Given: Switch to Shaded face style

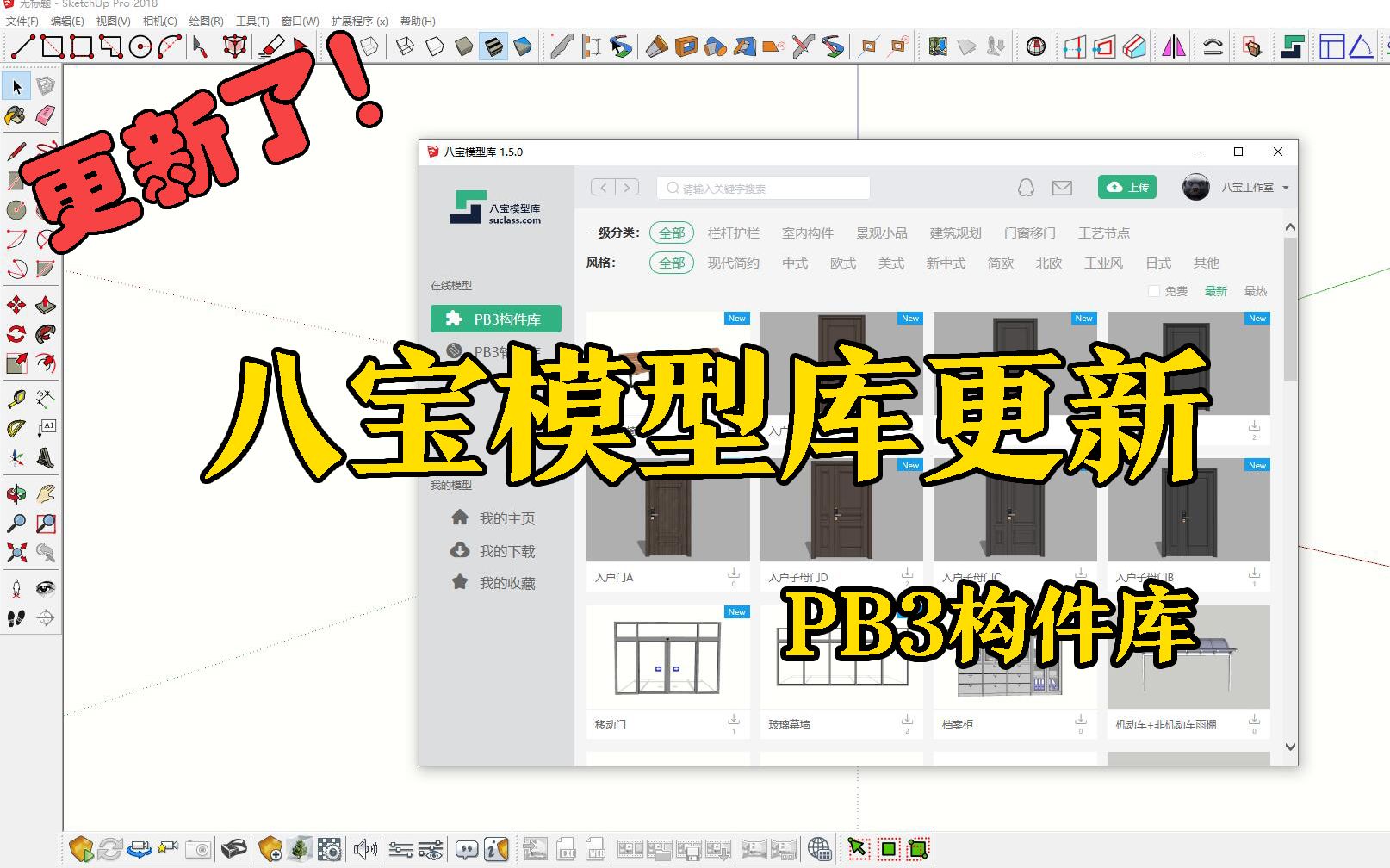Looking at the screenshot, I should [464, 46].
